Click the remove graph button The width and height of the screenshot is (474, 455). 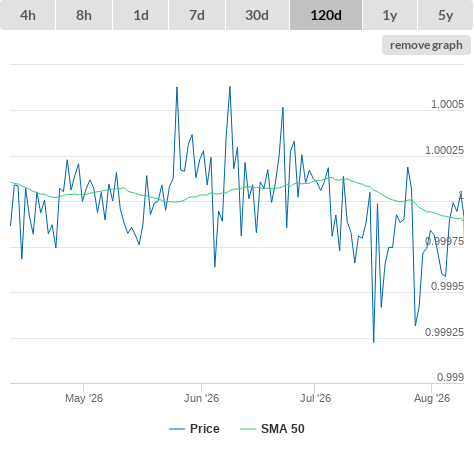426,45
